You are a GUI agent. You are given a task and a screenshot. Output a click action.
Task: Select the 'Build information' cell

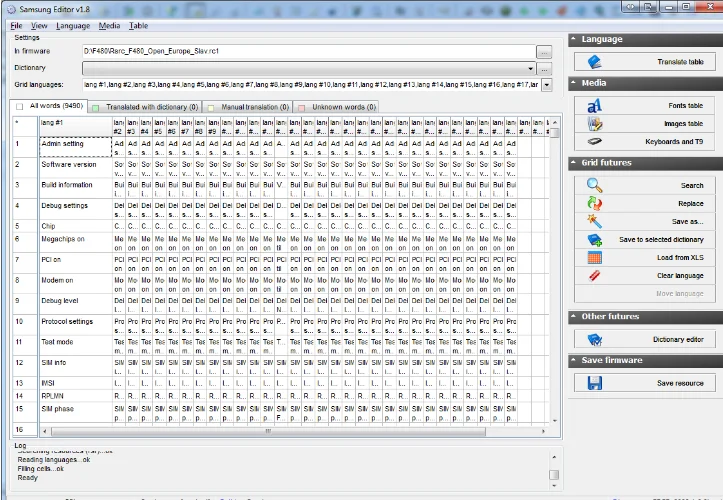(x=76, y=188)
